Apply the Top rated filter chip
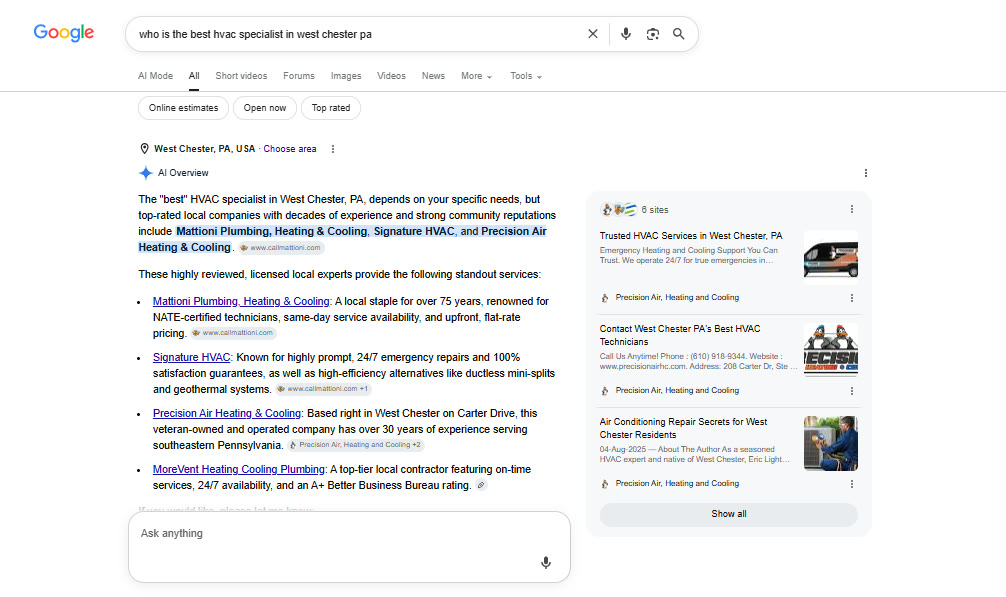 331,108
